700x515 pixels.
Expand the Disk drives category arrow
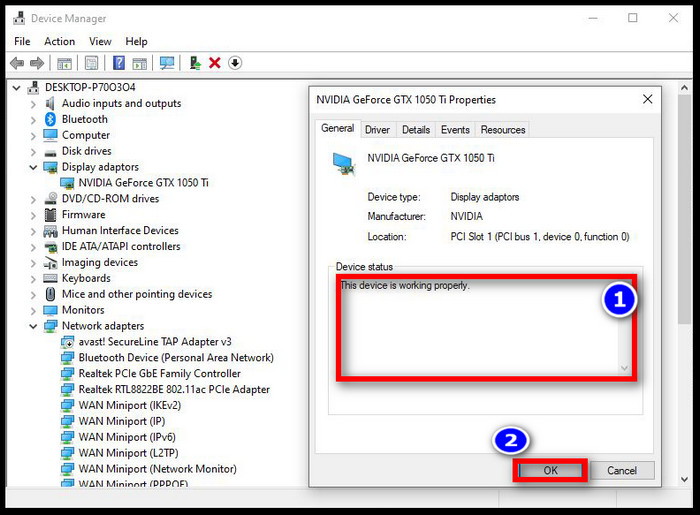click(x=33, y=152)
